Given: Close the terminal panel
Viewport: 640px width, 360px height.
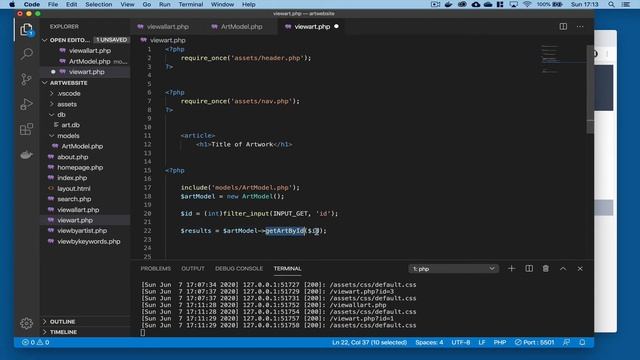Looking at the screenshot, I should point(580,269).
